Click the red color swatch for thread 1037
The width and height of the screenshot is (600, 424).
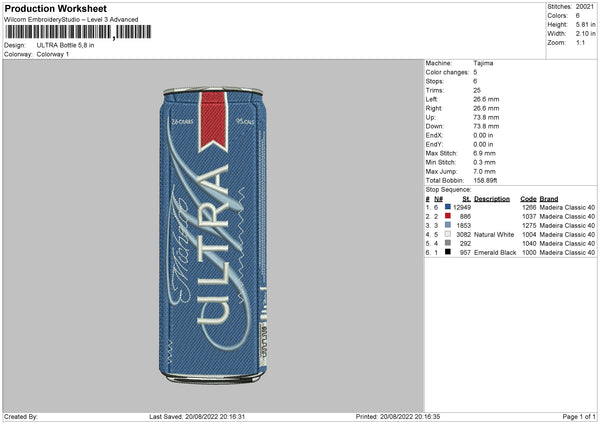tap(448, 216)
